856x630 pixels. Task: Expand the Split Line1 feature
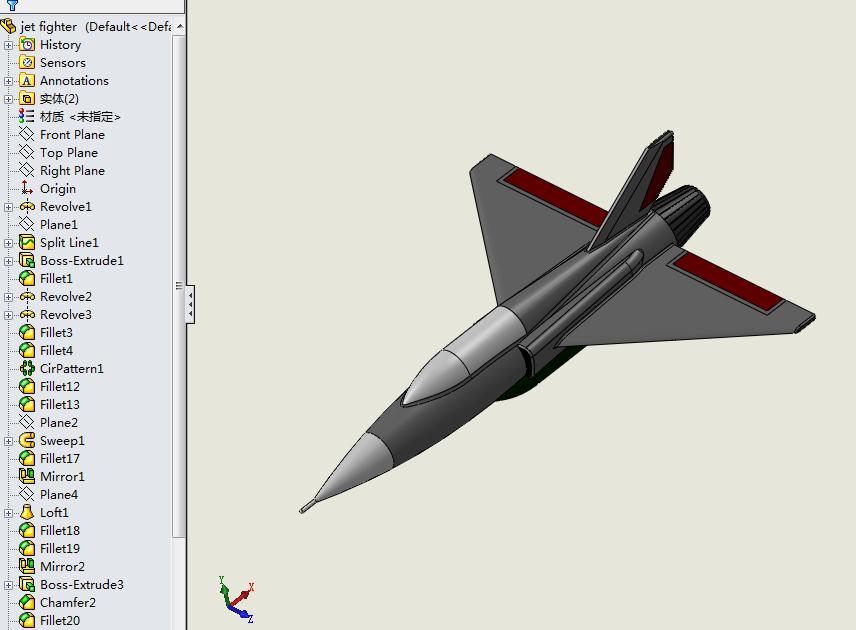coord(8,243)
